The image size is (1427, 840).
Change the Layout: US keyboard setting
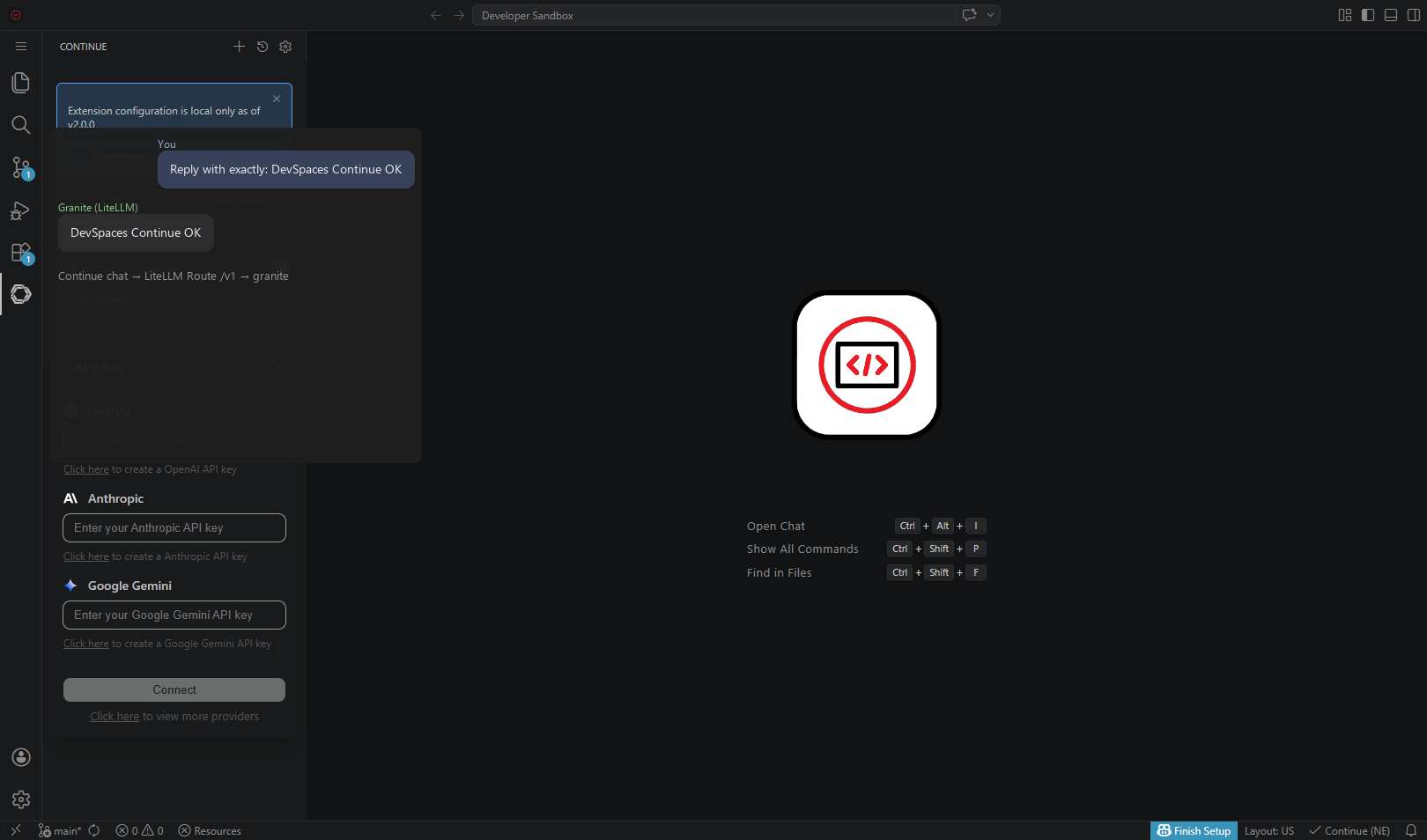click(1269, 830)
